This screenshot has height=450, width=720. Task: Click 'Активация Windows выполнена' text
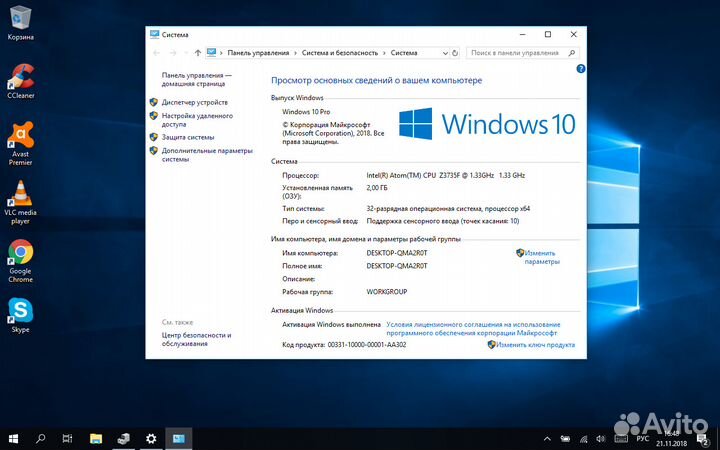[x=332, y=324]
